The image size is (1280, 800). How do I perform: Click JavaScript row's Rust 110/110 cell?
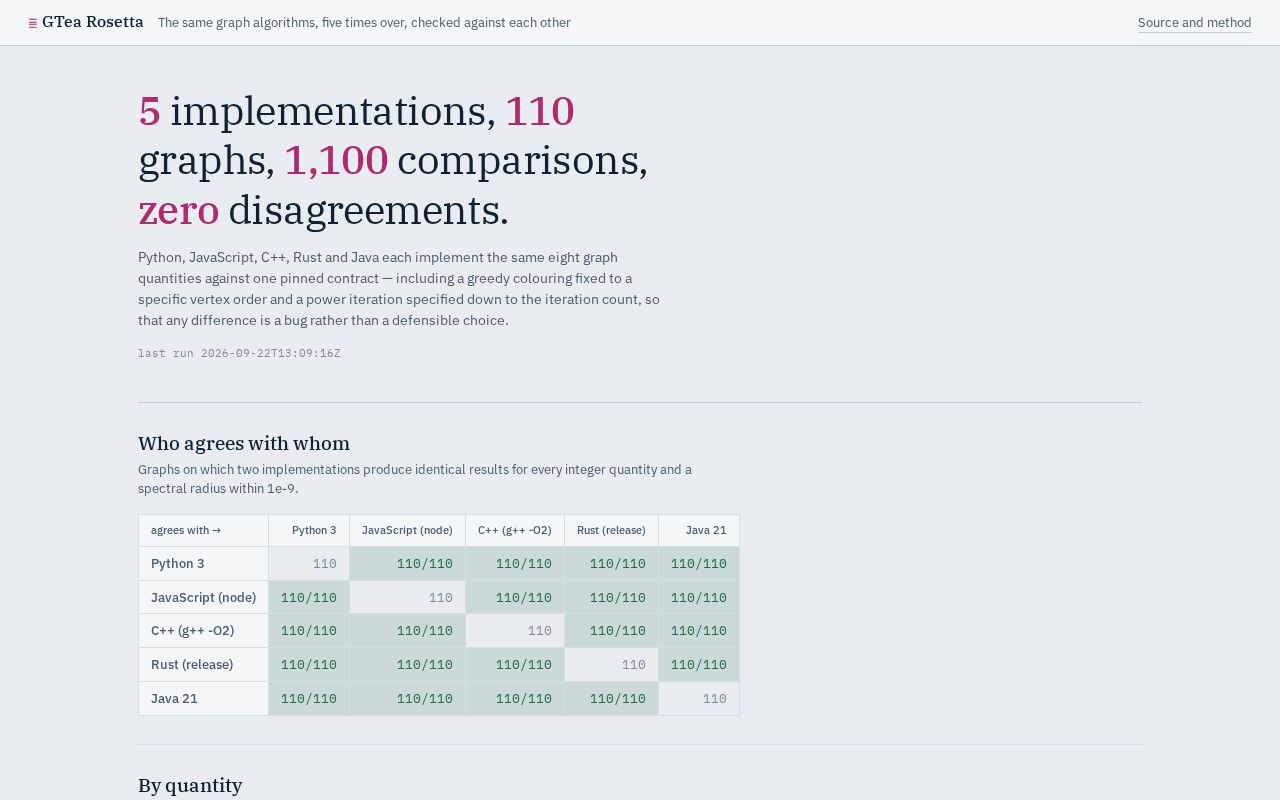[x=611, y=598]
